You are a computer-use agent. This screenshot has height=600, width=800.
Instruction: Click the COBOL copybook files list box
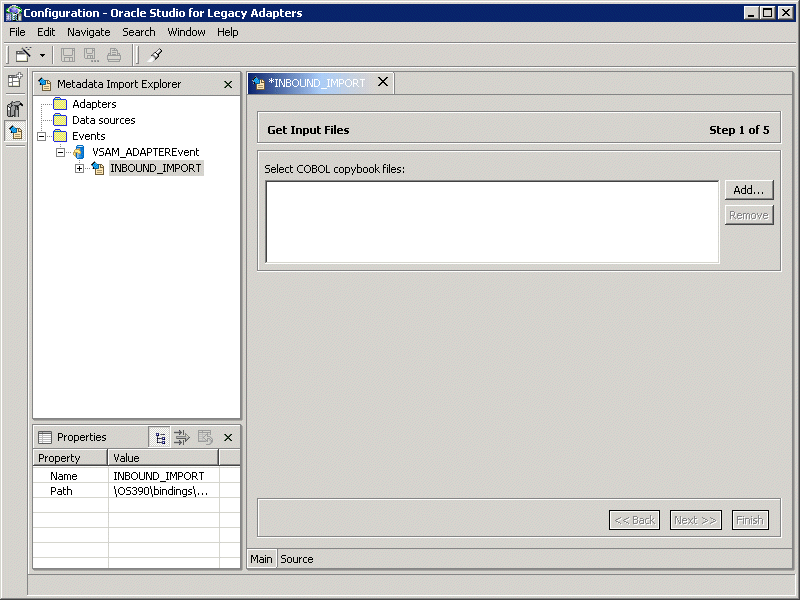[492, 222]
